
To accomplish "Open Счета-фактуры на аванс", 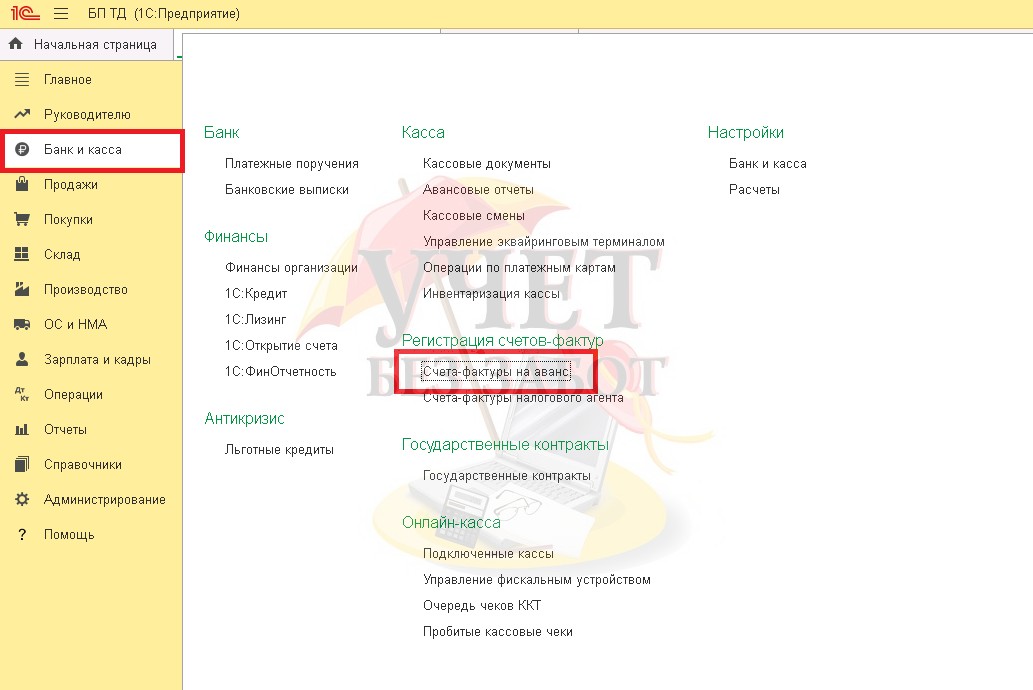I will (x=495, y=372).
